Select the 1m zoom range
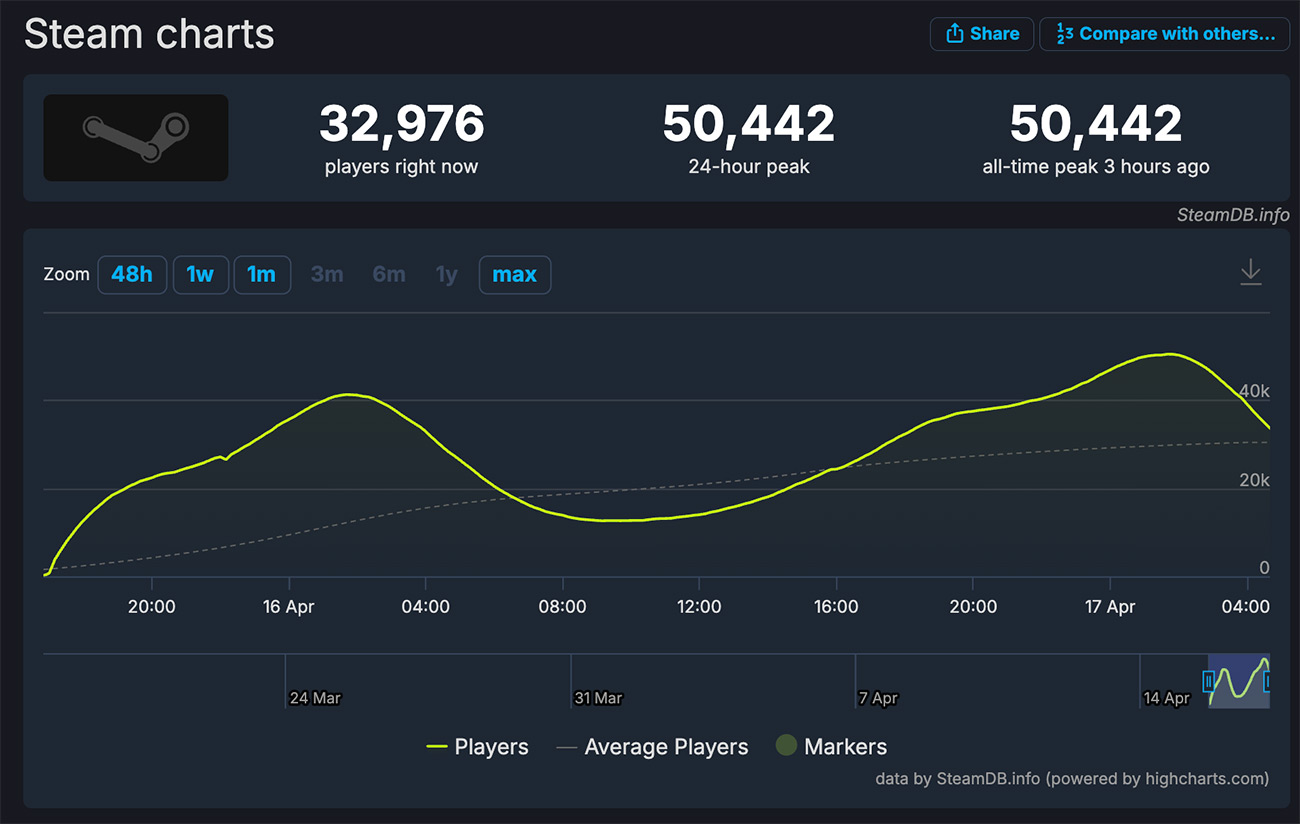The width and height of the screenshot is (1300, 824). pyautogui.click(x=262, y=275)
